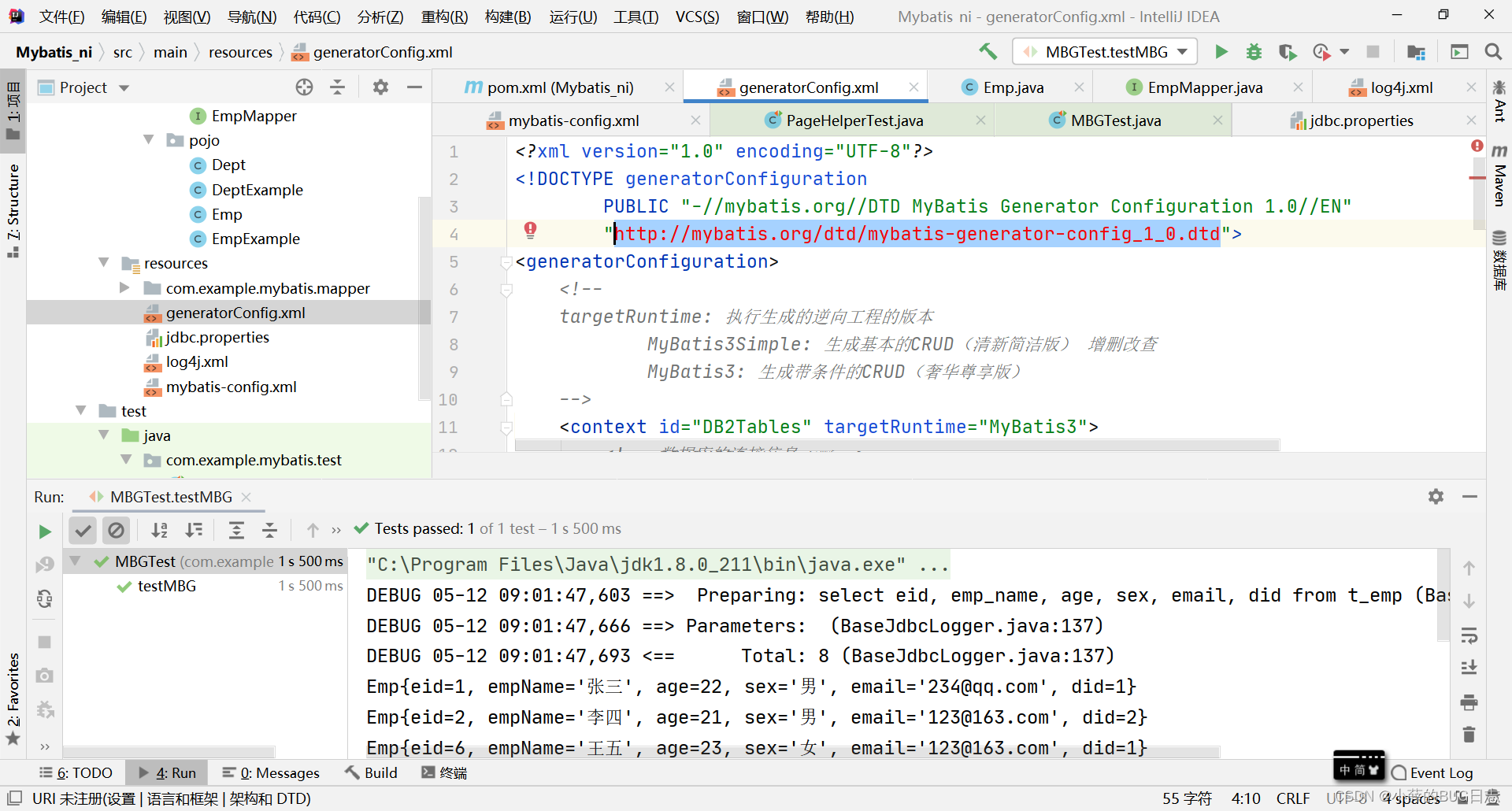Sort tests by duration icon
The image size is (1512, 811).
click(x=194, y=530)
